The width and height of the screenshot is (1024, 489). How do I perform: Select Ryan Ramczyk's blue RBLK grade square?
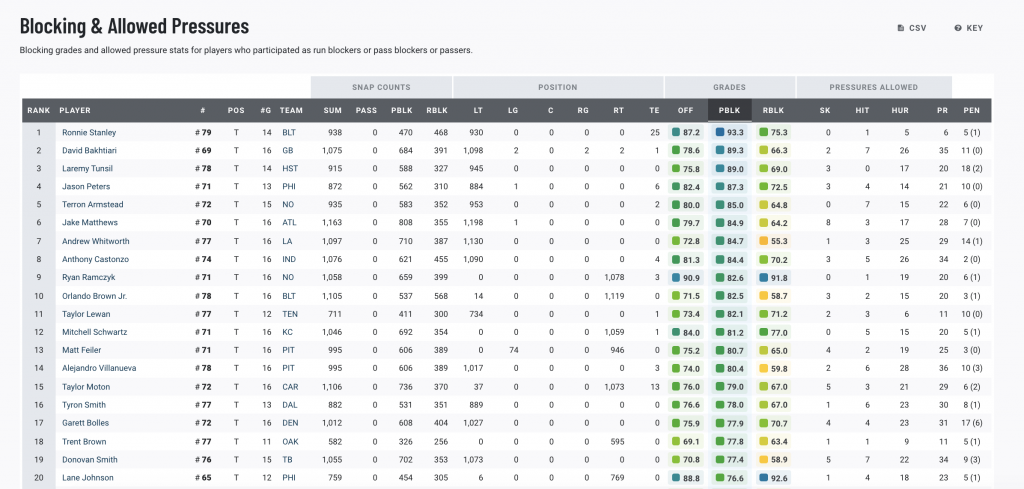(x=763, y=277)
